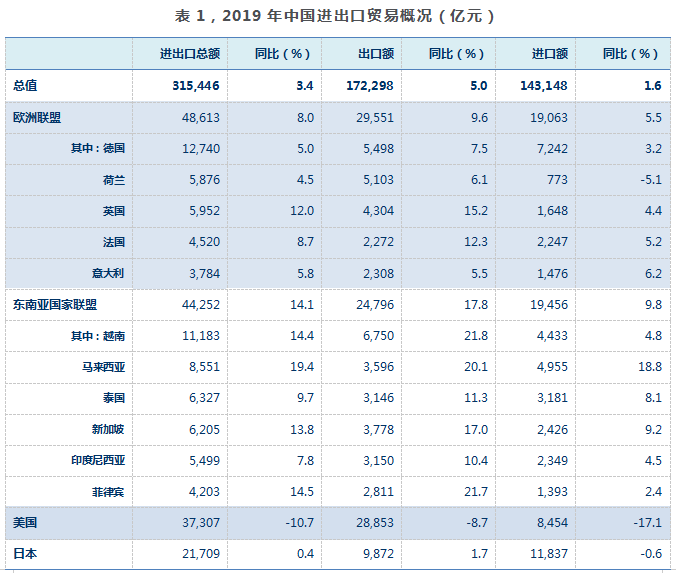Viewport: 676px width, 573px height.
Task: Click the UK export growth cell 15.2
Action: tap(476, 211)
